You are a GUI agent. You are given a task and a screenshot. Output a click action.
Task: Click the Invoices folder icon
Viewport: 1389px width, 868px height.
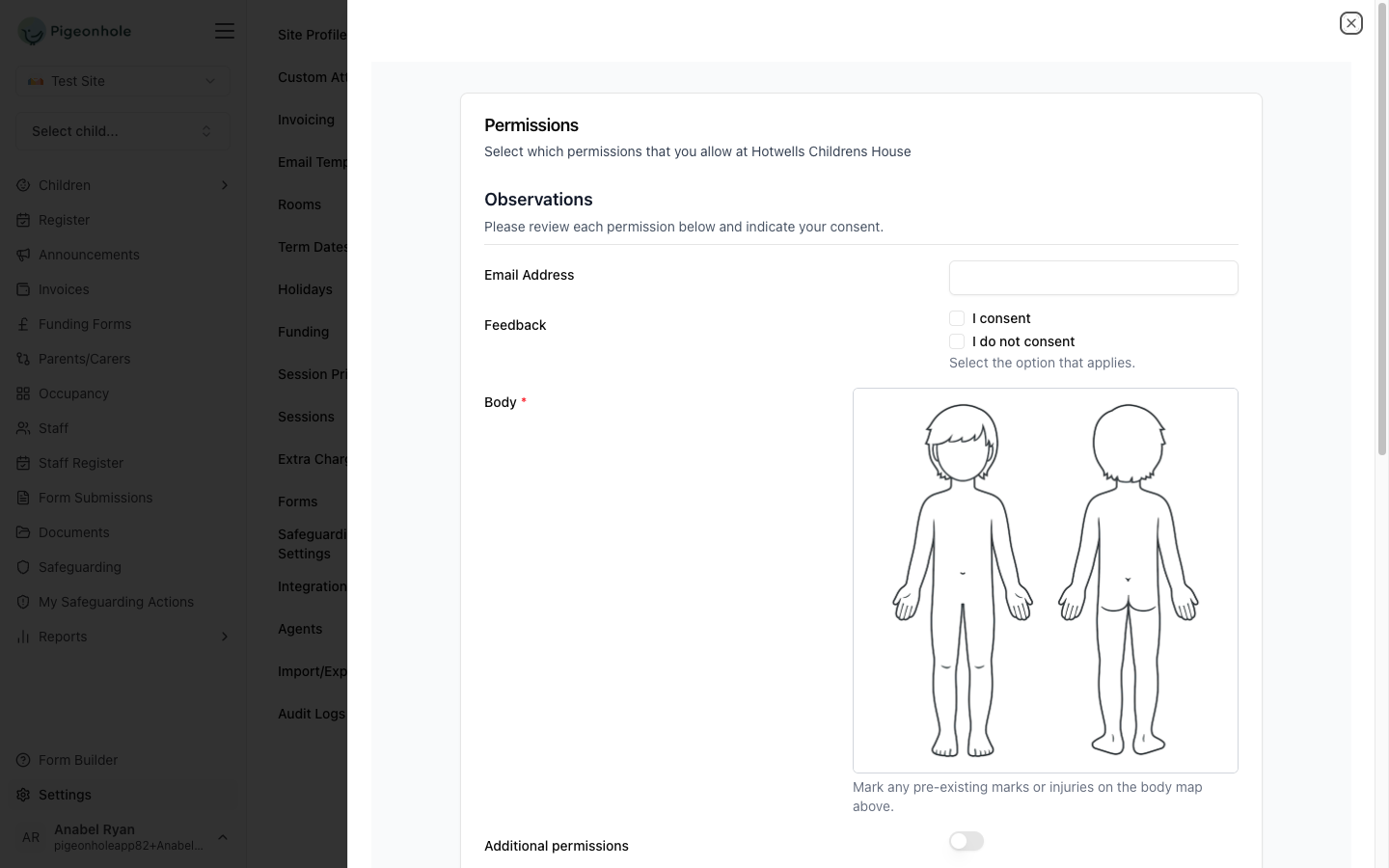23,289
